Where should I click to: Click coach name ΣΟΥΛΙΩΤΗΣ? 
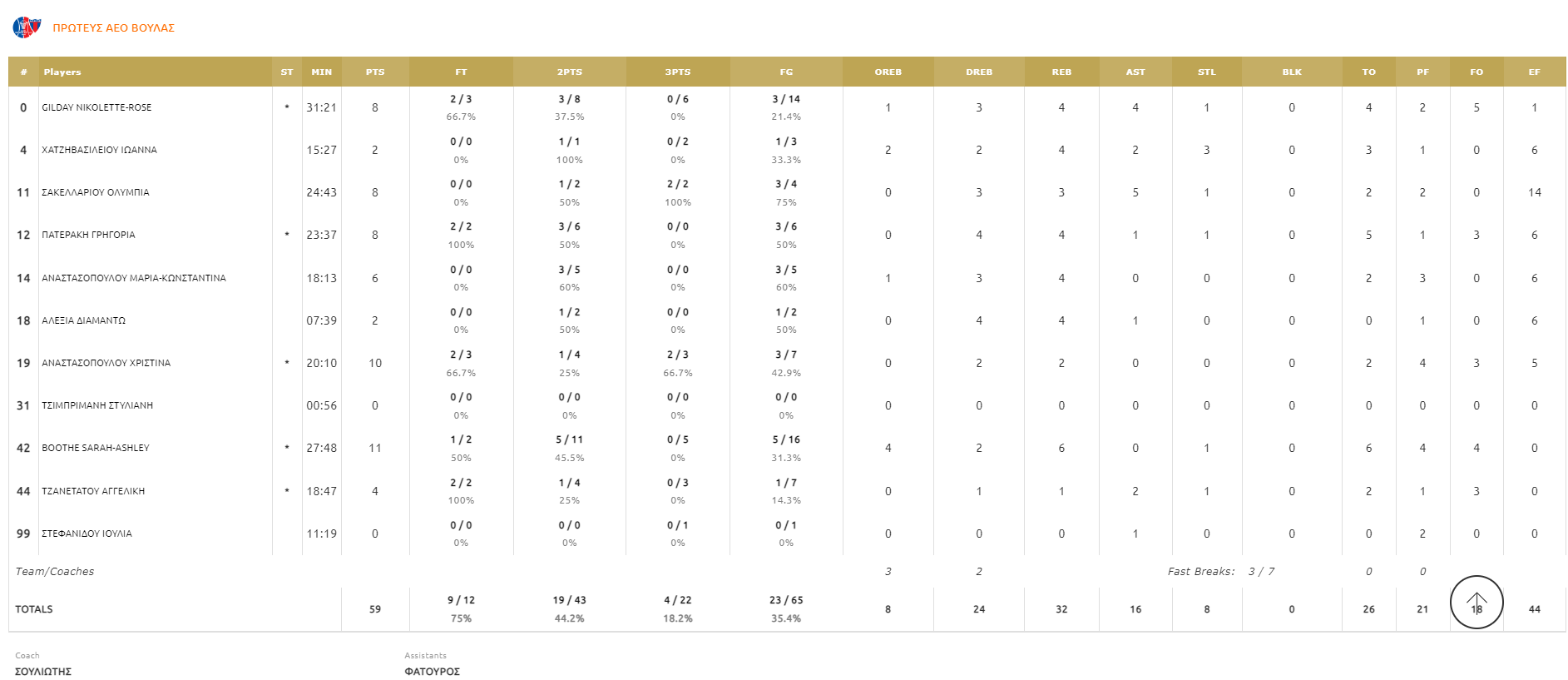[x=43, y=672]
